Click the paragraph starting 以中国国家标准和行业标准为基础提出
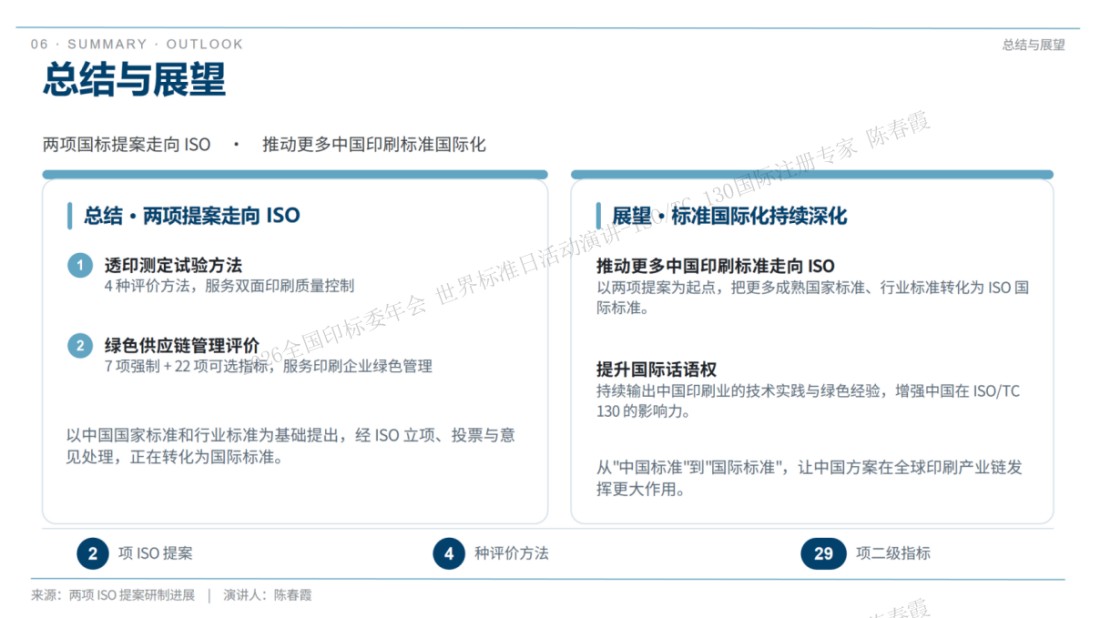The width and height of the screenshot is (1100, 618). coord(291,446)
